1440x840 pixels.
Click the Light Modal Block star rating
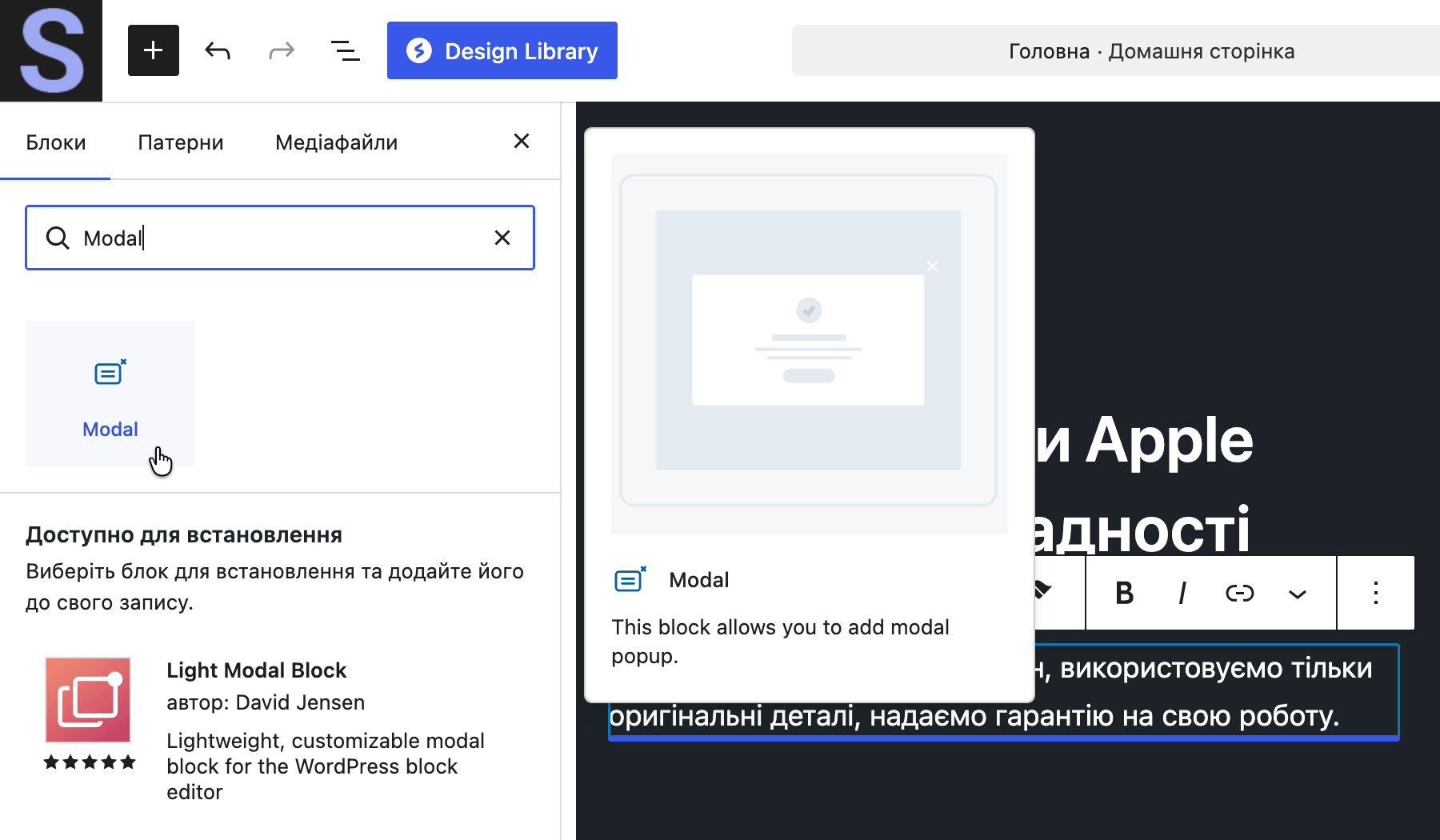(90, 762)
